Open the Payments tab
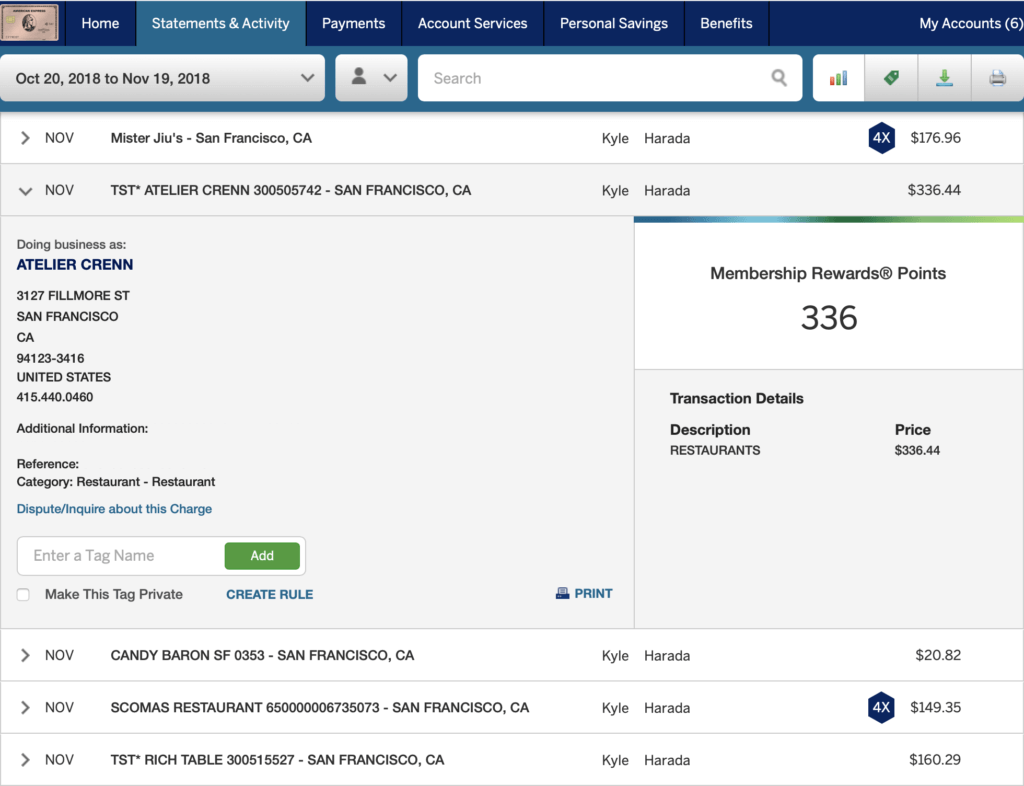Screen dimensions: 1024x786 click(x=353, y=24)
